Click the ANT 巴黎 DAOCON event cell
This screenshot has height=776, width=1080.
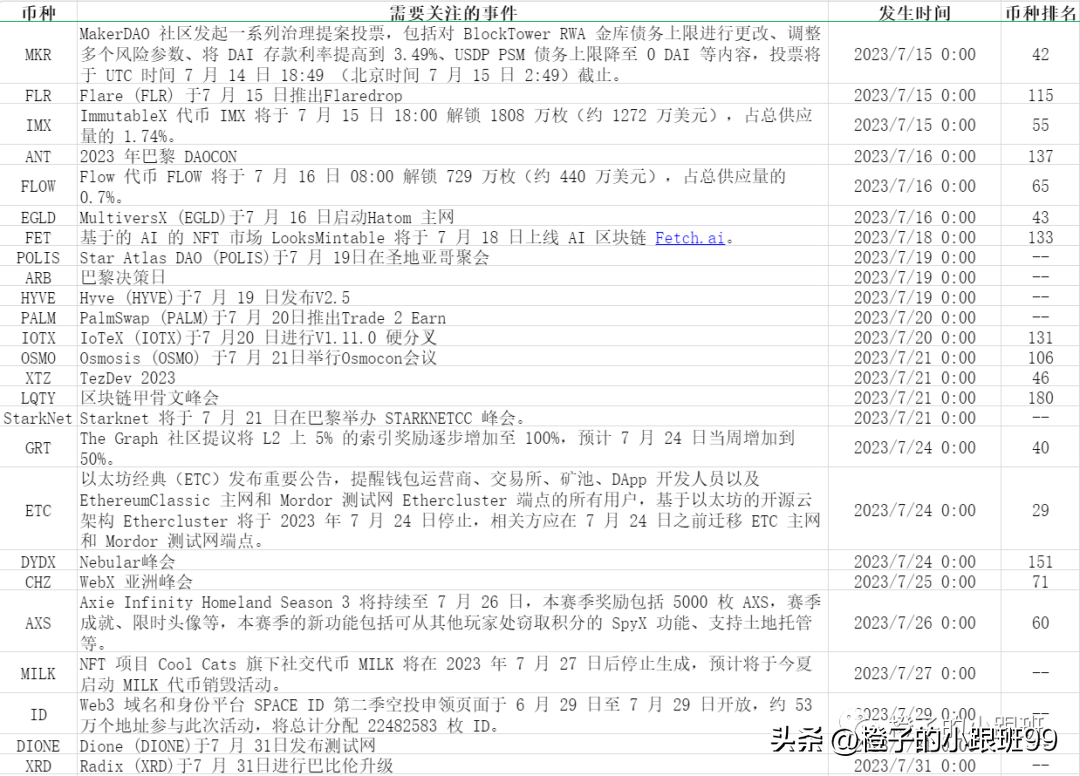pyautogui.click(x=453, y=156)
